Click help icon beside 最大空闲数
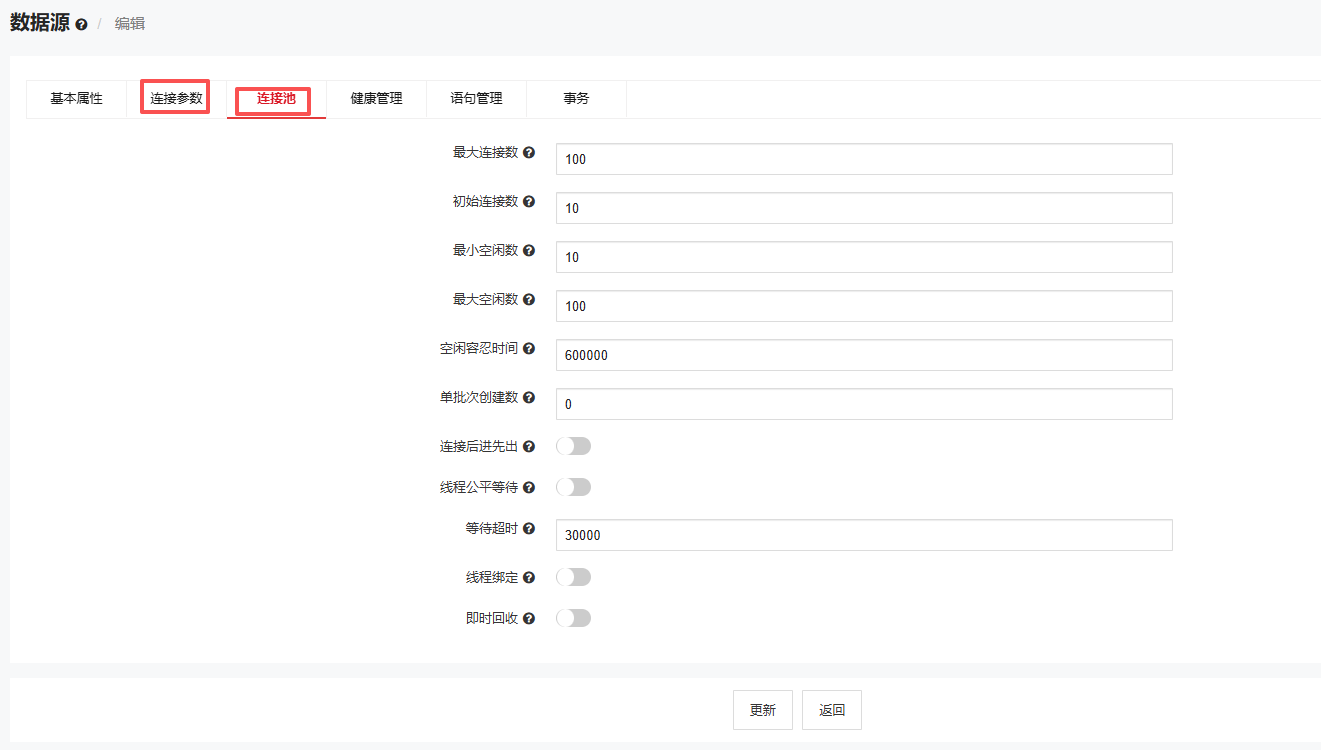1321x750 pixels. click(529, 300)
